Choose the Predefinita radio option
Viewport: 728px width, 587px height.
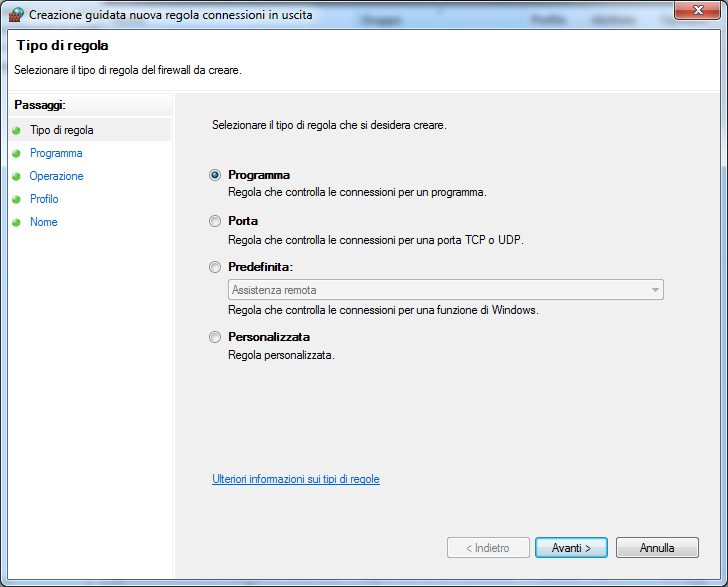[215, 267]
